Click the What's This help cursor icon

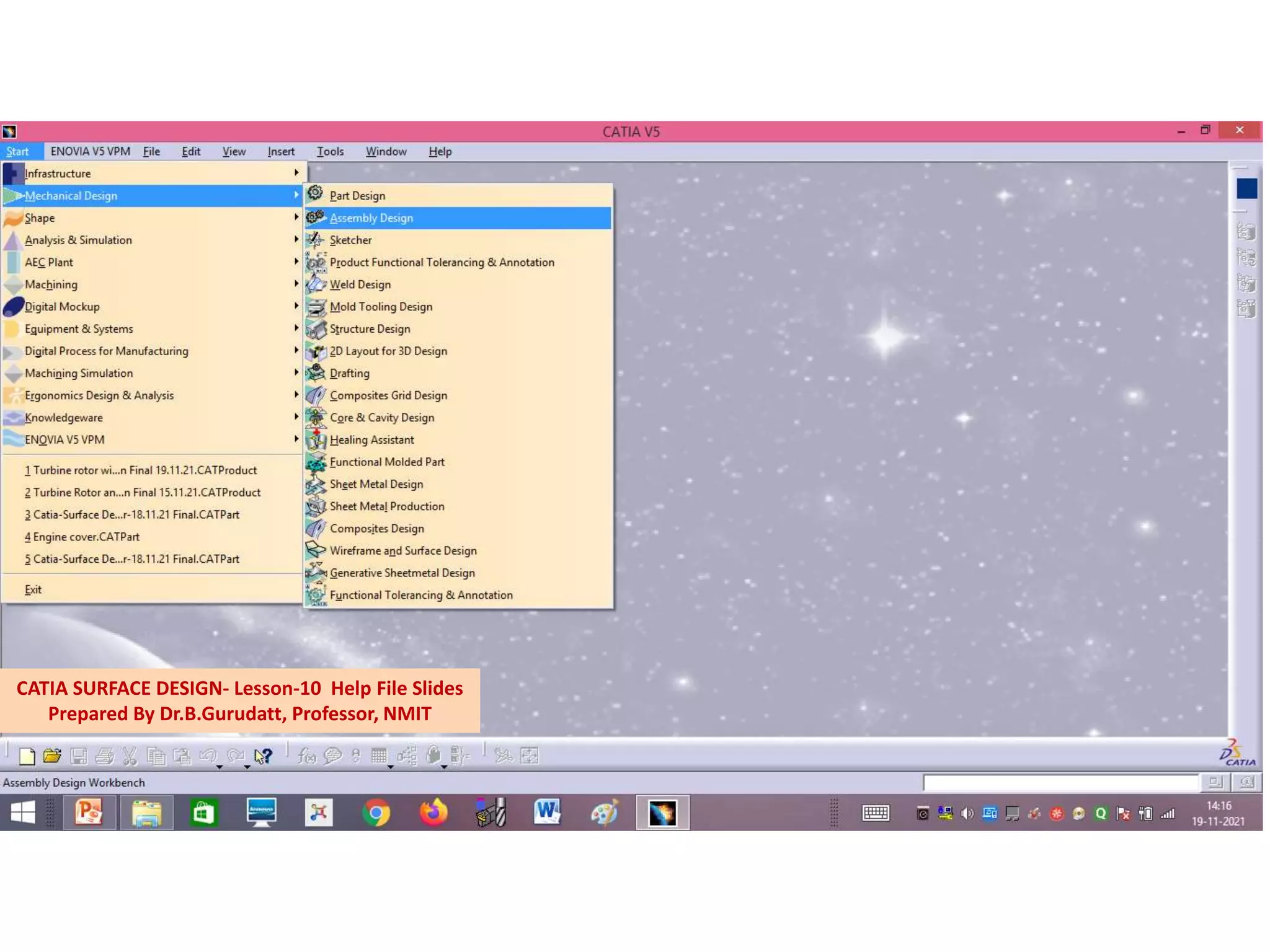tap(263, 756)
